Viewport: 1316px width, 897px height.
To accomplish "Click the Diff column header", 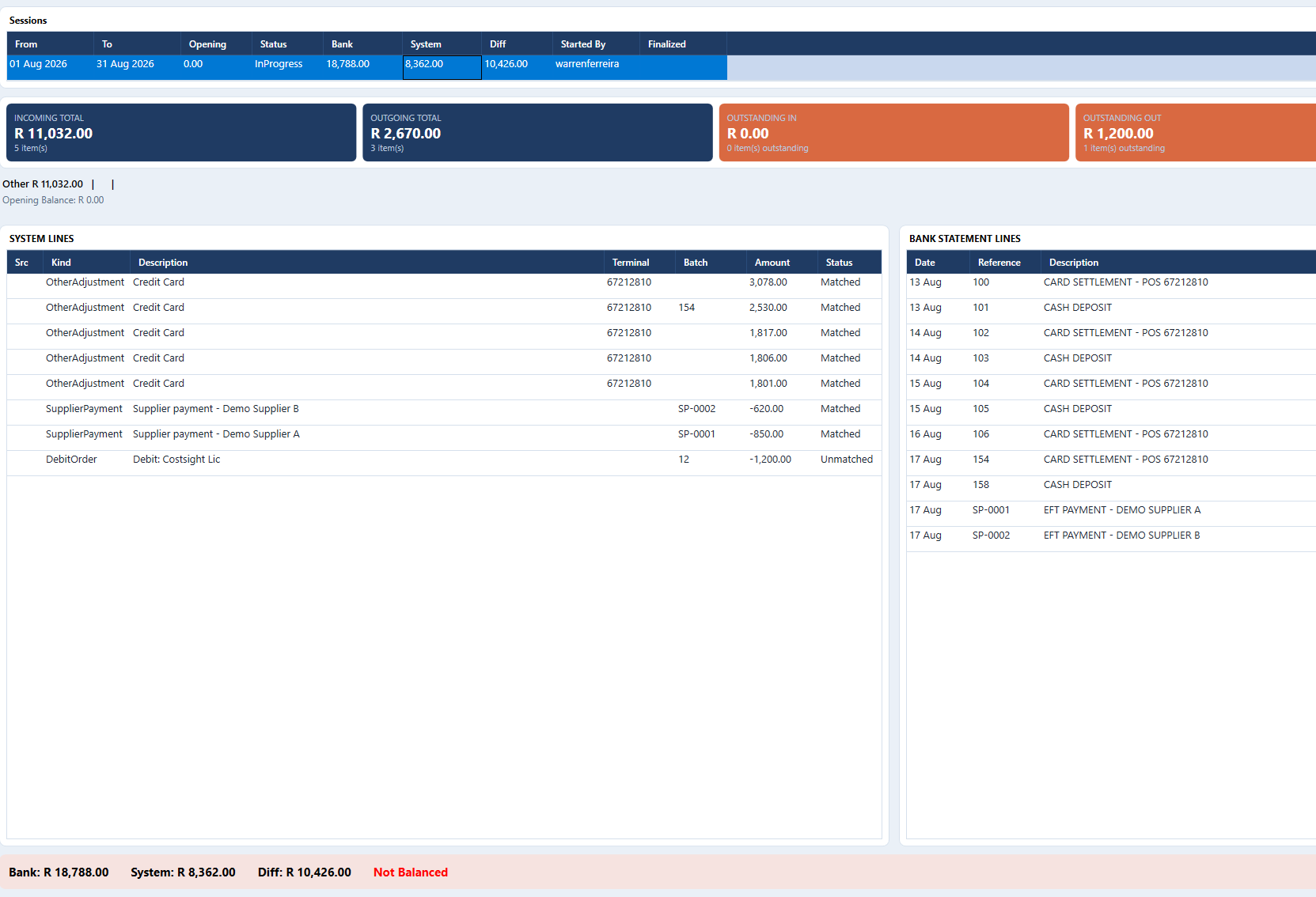I will 517,44.
